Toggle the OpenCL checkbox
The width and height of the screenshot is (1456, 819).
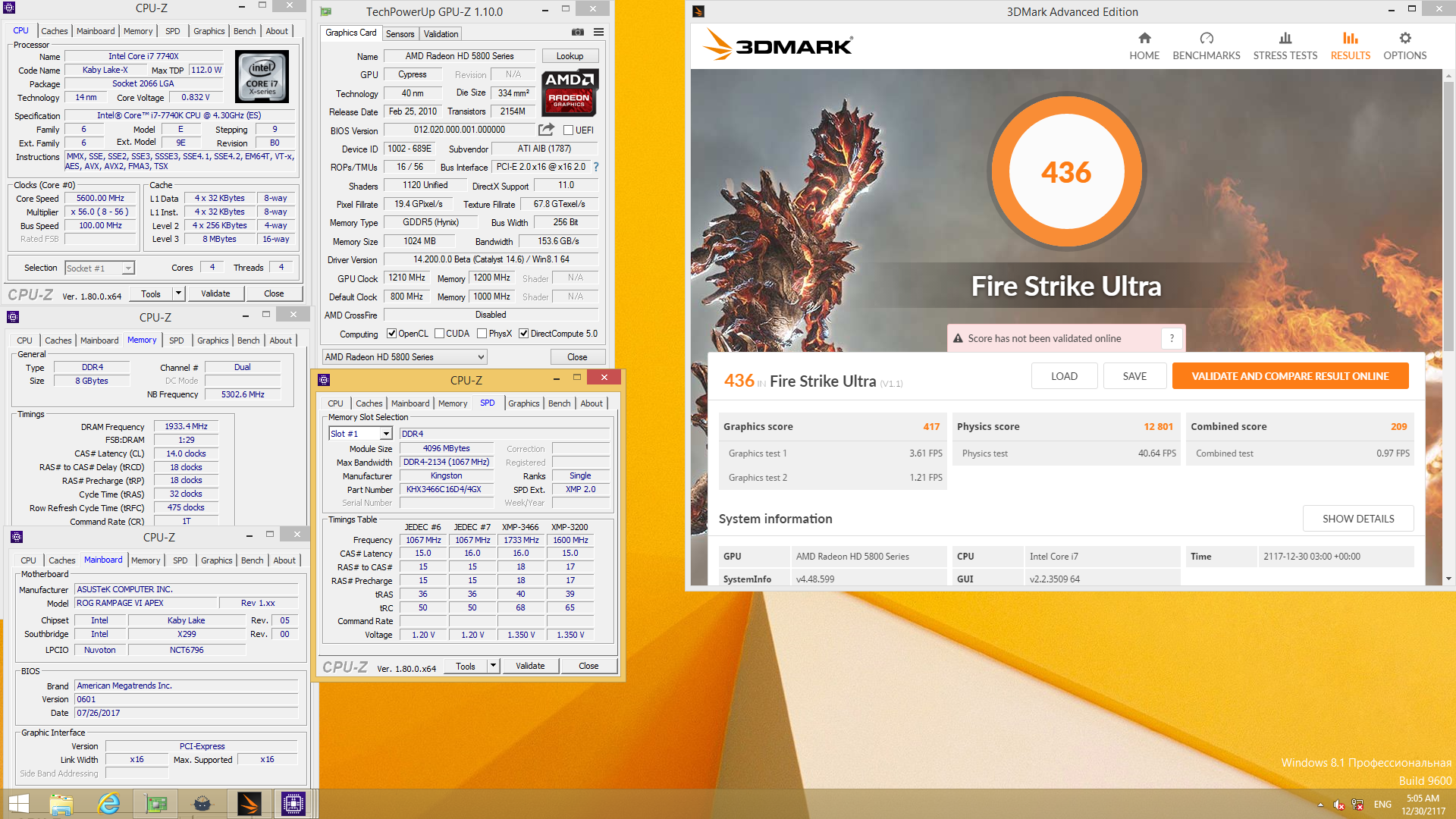click(391, 334)
